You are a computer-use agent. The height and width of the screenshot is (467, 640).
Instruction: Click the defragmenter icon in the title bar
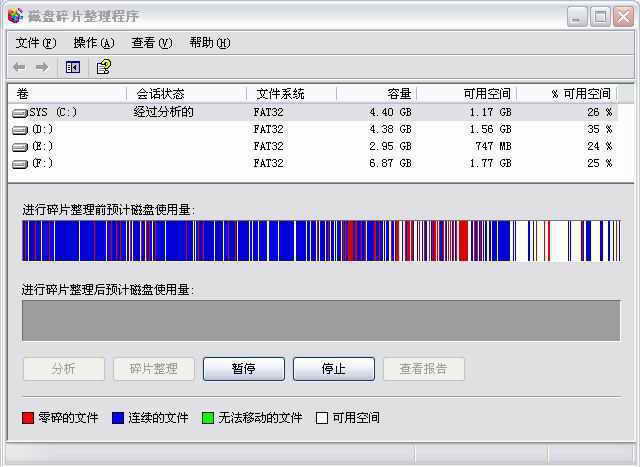point(15,16)
